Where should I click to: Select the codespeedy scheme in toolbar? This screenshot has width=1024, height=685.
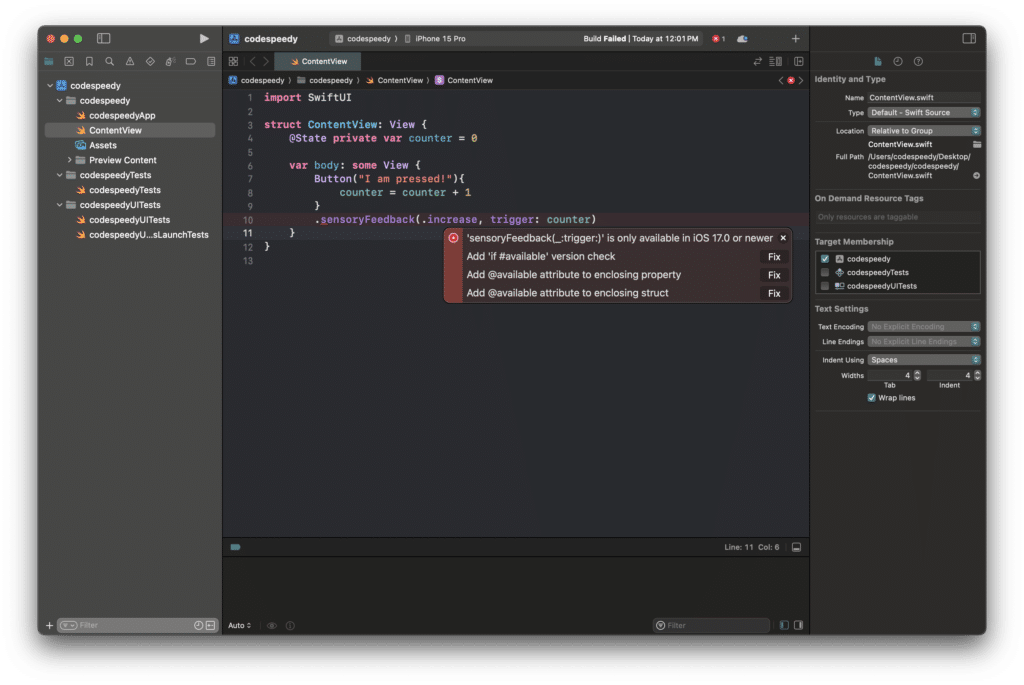click(x=366, y=39)
